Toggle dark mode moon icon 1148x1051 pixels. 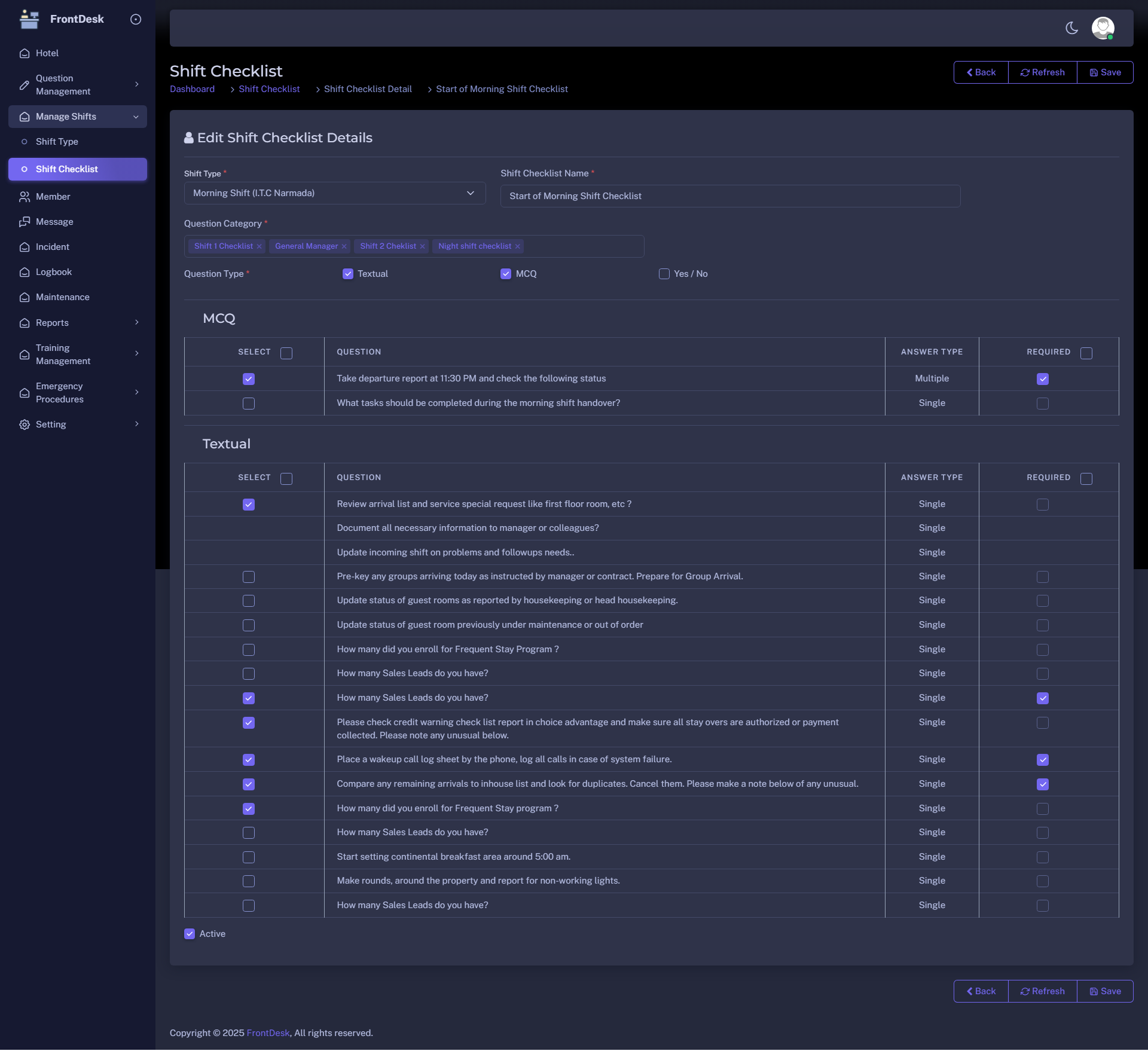pyautogui.click(x=1071, y=28)
